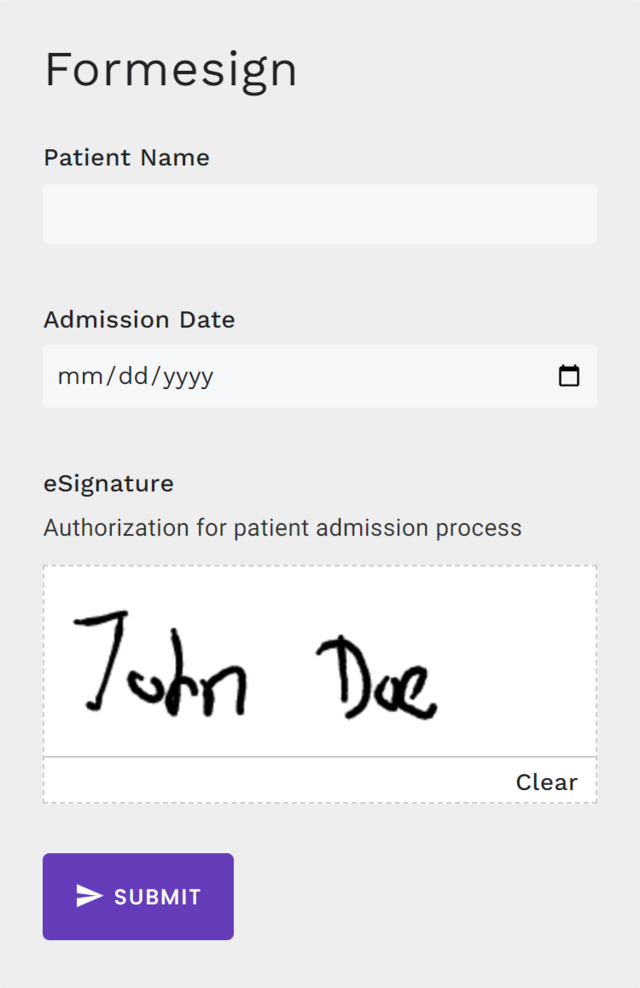
Task: Click the authorization text under eSignature
Action: pyautogui.click(x=281, y=527)
